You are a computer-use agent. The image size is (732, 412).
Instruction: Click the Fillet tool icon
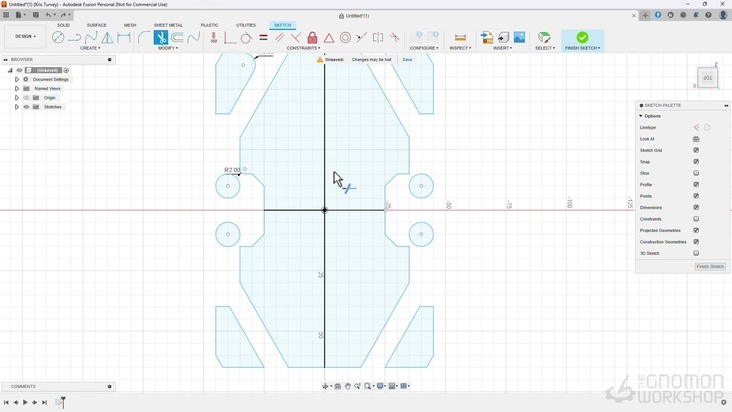[144, 38]
